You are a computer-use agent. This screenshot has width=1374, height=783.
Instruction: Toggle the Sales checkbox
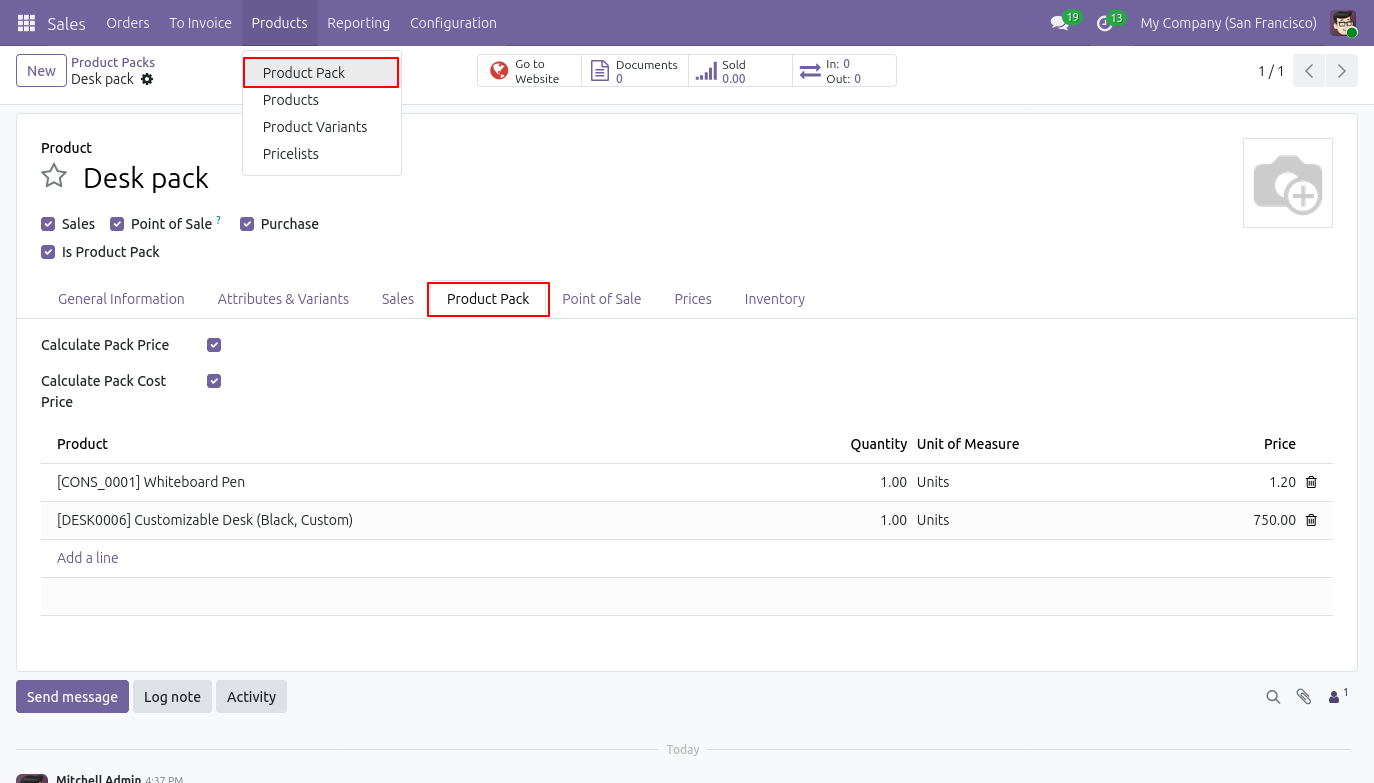pos(48,224)
